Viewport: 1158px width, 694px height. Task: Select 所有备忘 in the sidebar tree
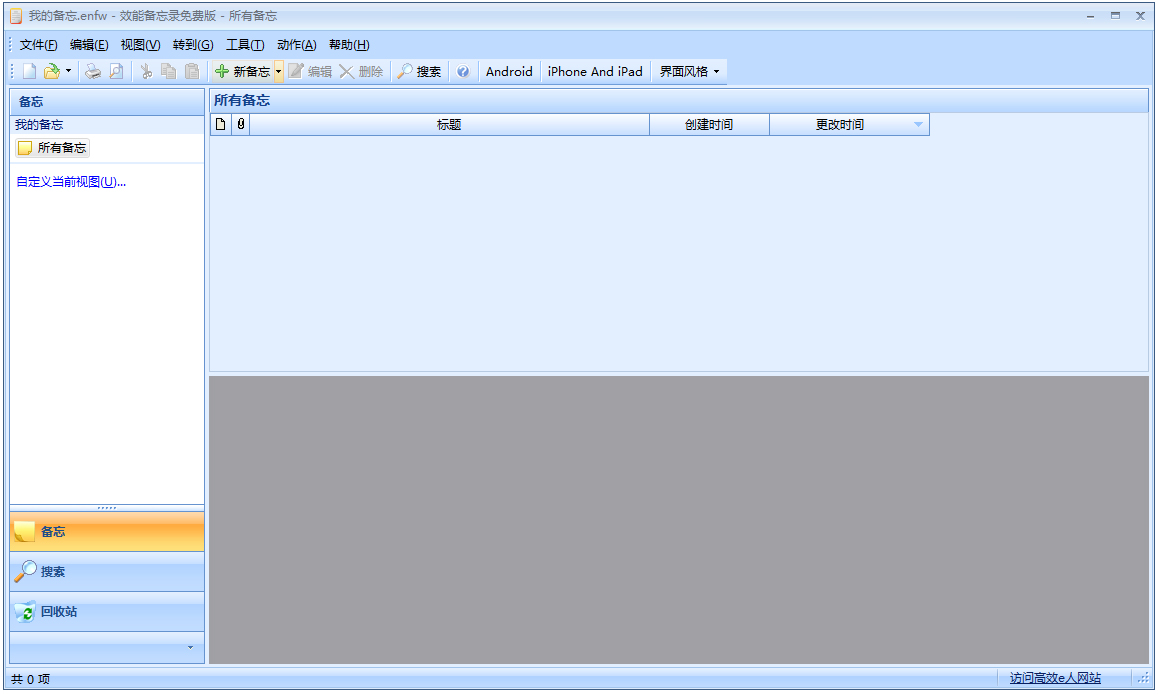click(61, 148)
